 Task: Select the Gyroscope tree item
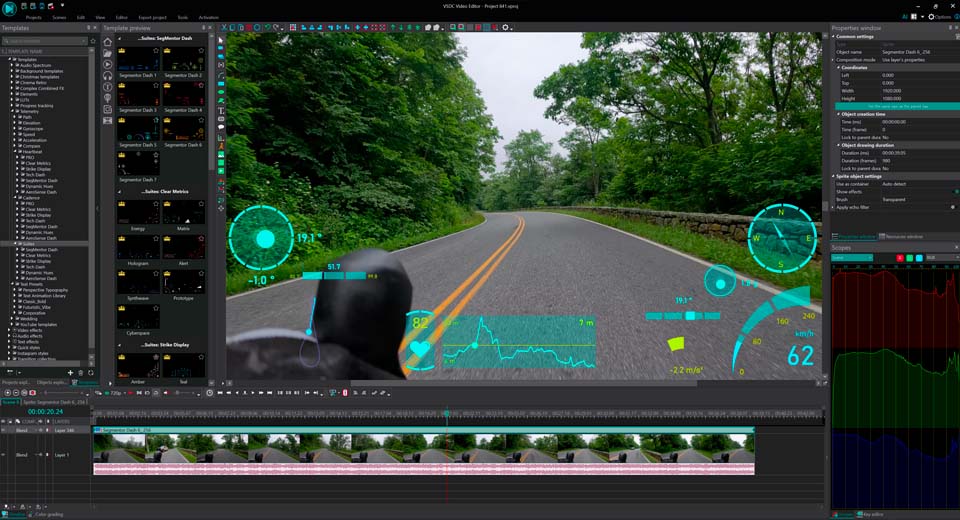pos(32,129)
